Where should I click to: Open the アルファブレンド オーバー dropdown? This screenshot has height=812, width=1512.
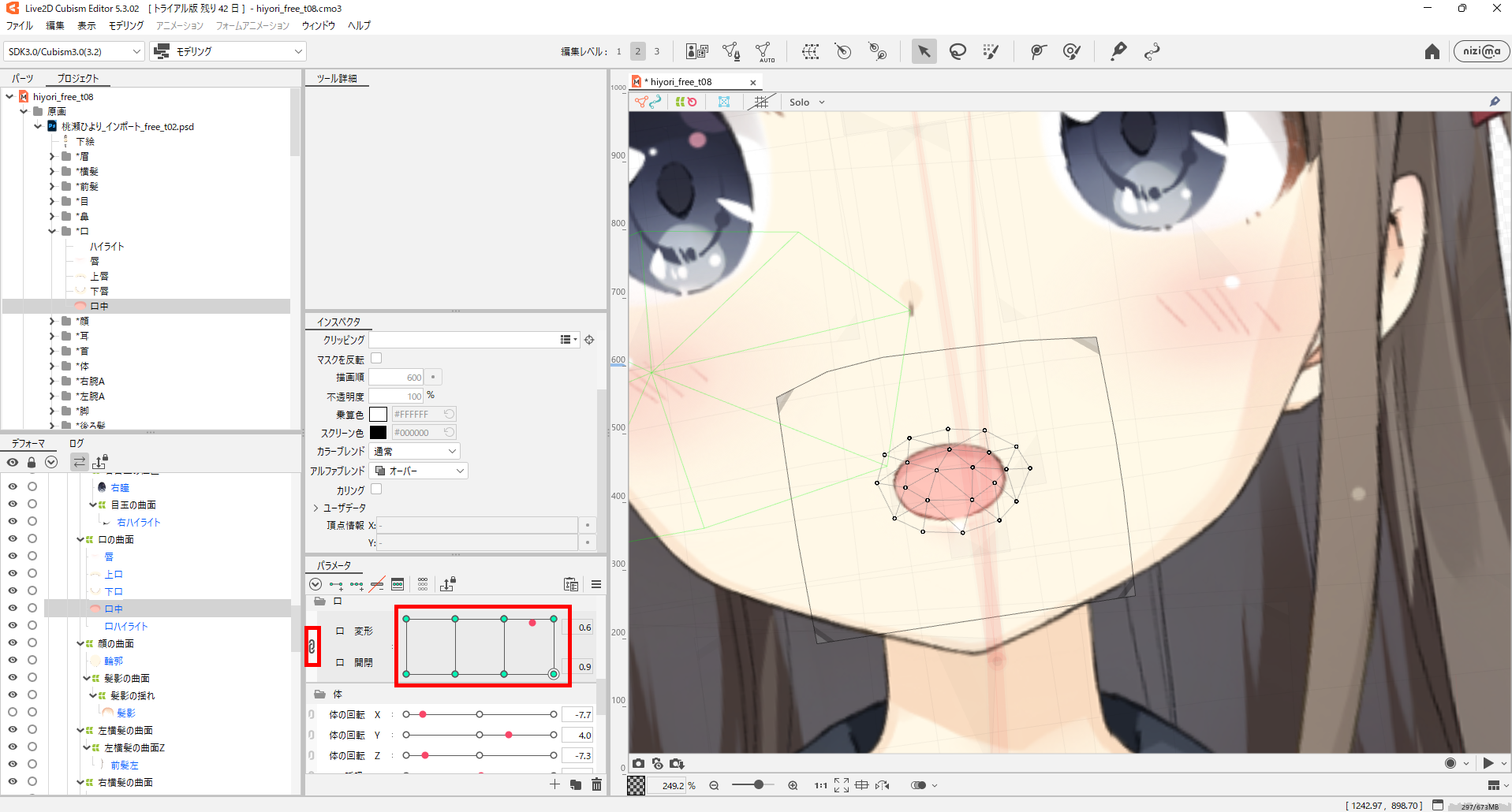click(x=419, y=471)
